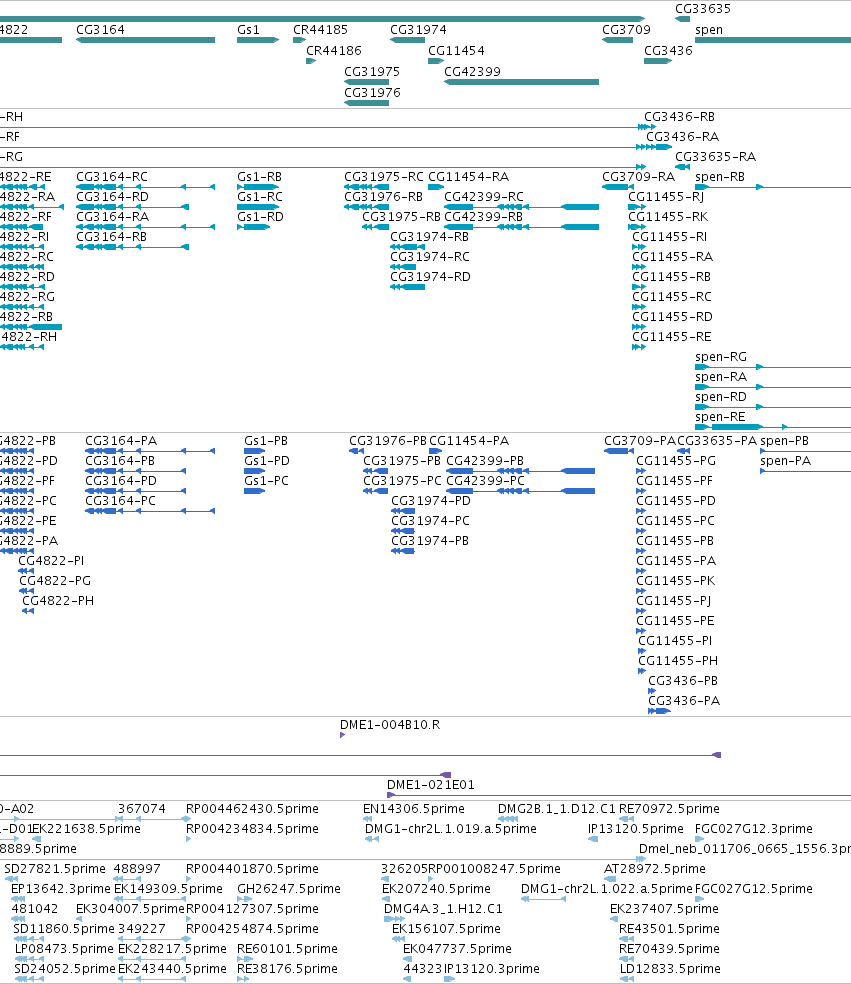Select EST RP004462430.5prime
This screenshot has width=851, height=984.
click(x=252, y=810)
